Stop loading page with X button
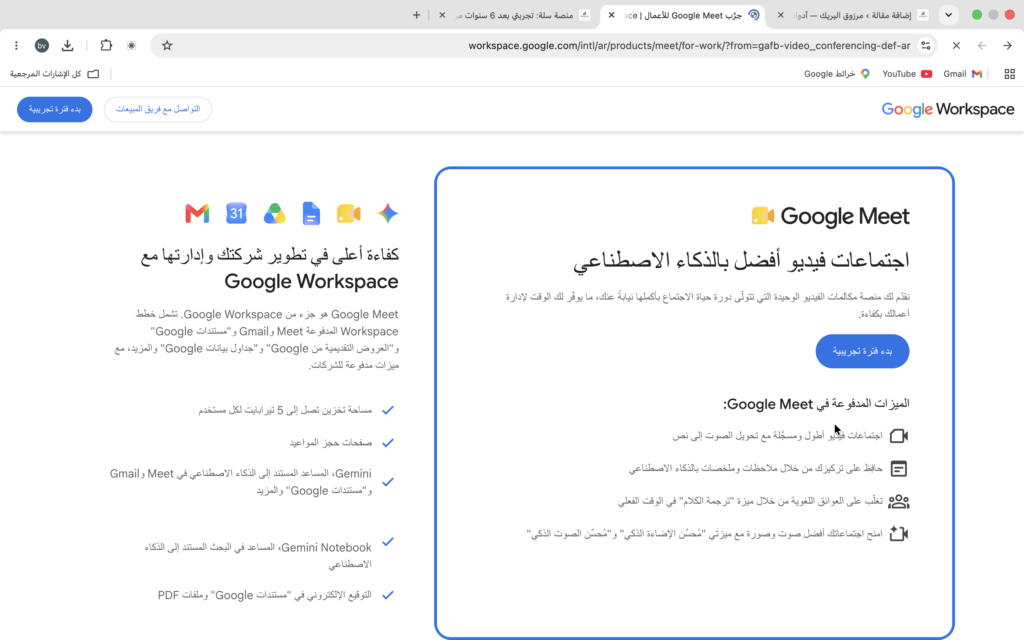Screen dimensions: 1024x640 pos(956,46)
